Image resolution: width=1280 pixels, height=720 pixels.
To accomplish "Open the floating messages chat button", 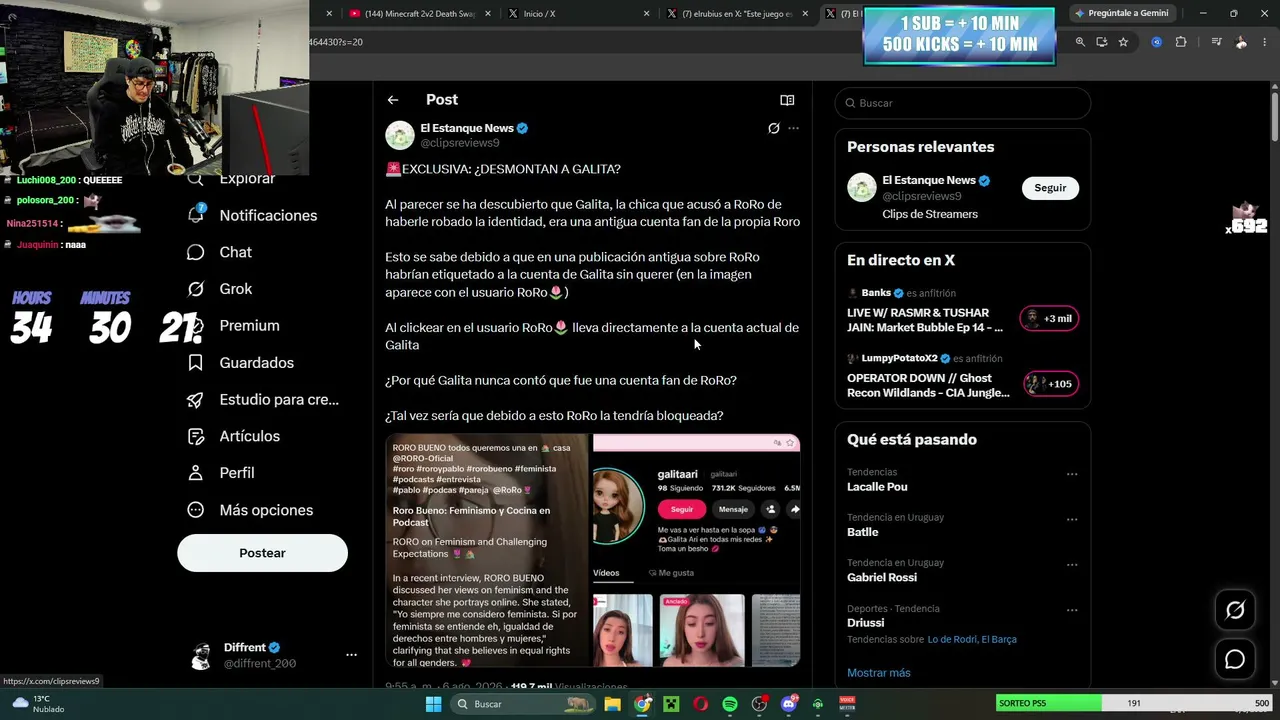I will [1235, 659].
